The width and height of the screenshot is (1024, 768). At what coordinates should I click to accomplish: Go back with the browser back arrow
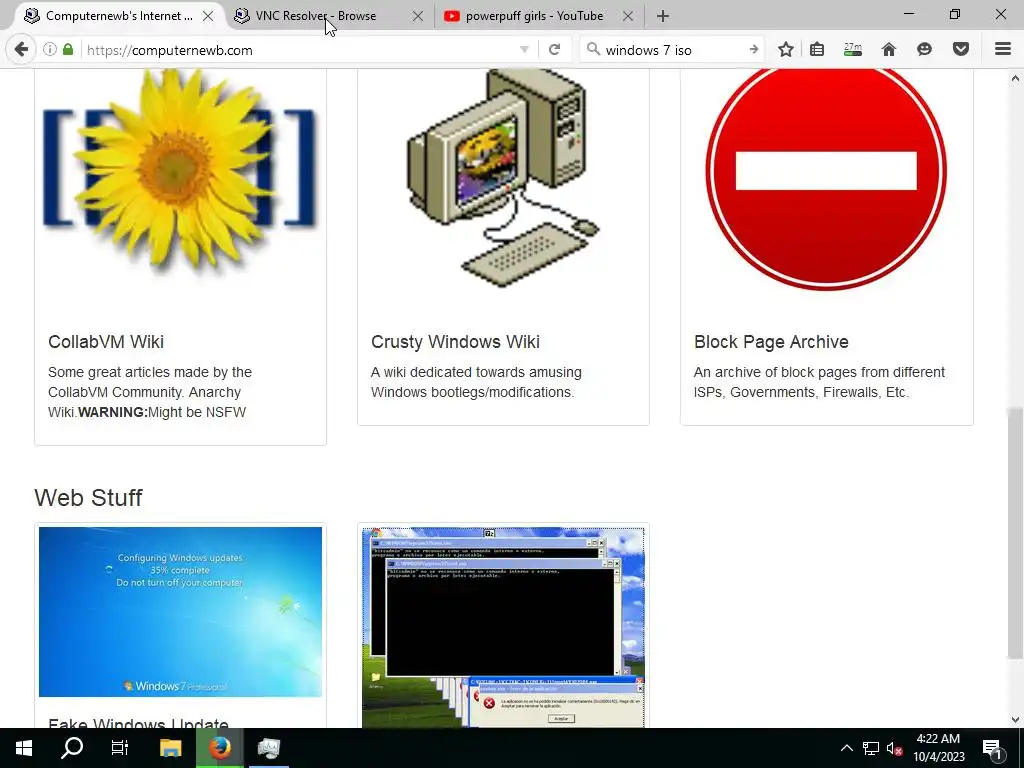[21, 50]
